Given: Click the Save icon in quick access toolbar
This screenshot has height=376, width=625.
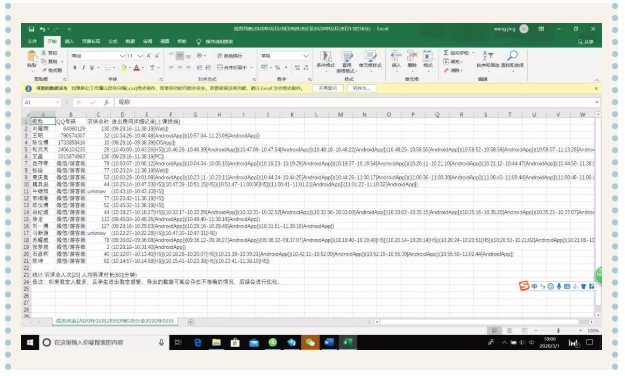Looking at the screenshot, I should (x=31, y=29).
